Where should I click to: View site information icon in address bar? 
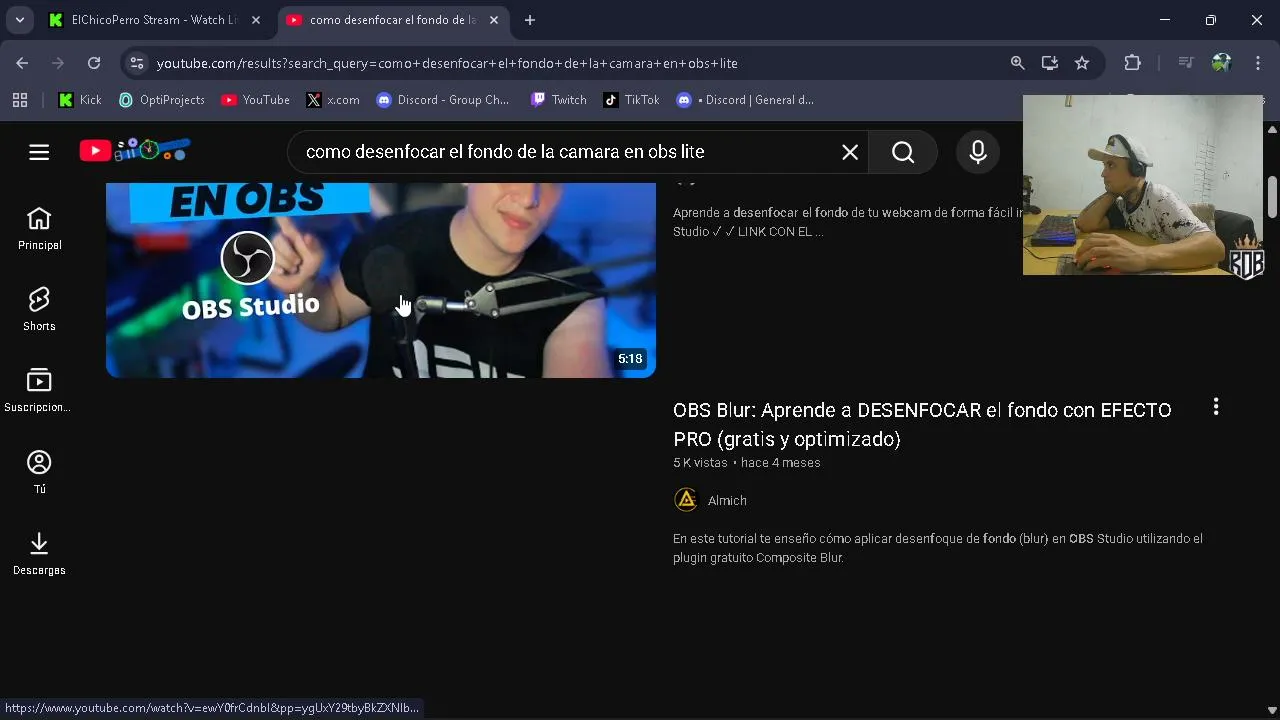click(137, 63)
